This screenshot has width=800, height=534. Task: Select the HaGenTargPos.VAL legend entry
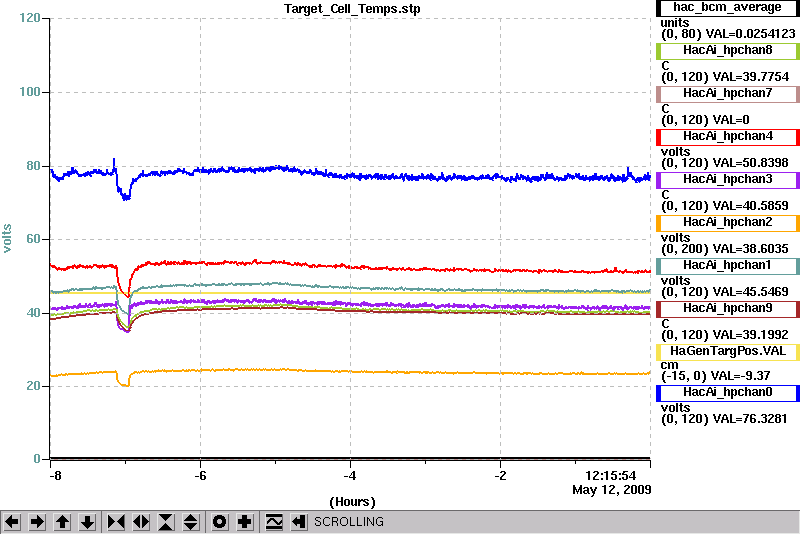(727, 352)
